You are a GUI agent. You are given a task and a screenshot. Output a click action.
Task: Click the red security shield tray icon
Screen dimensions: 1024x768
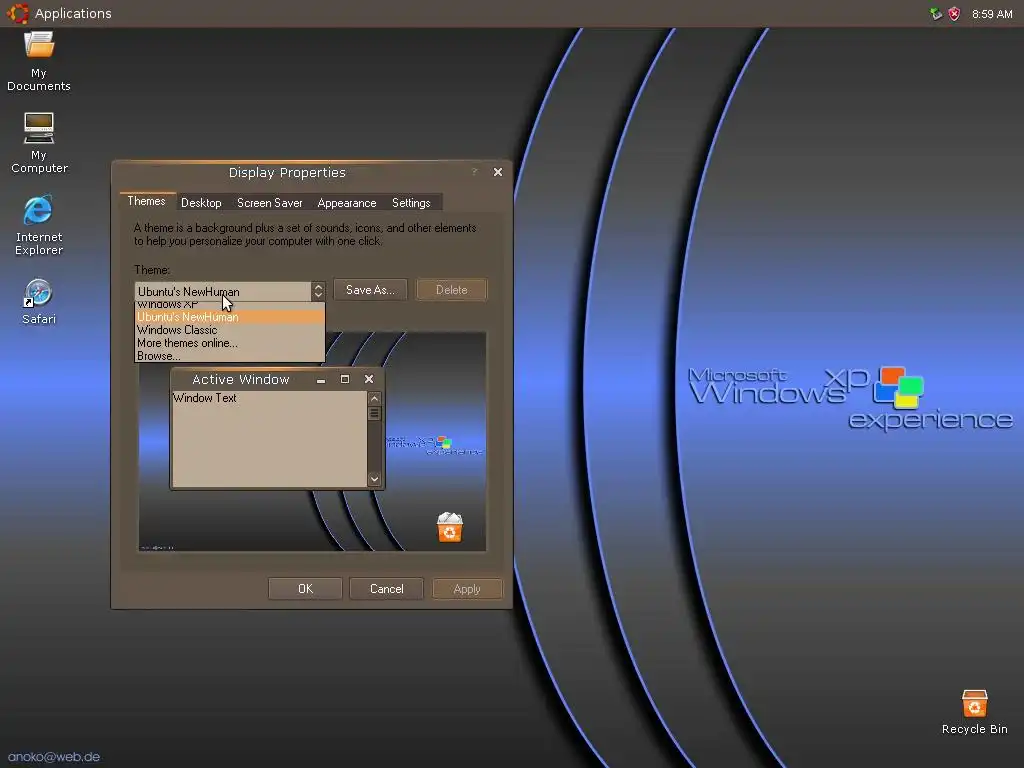954,14
